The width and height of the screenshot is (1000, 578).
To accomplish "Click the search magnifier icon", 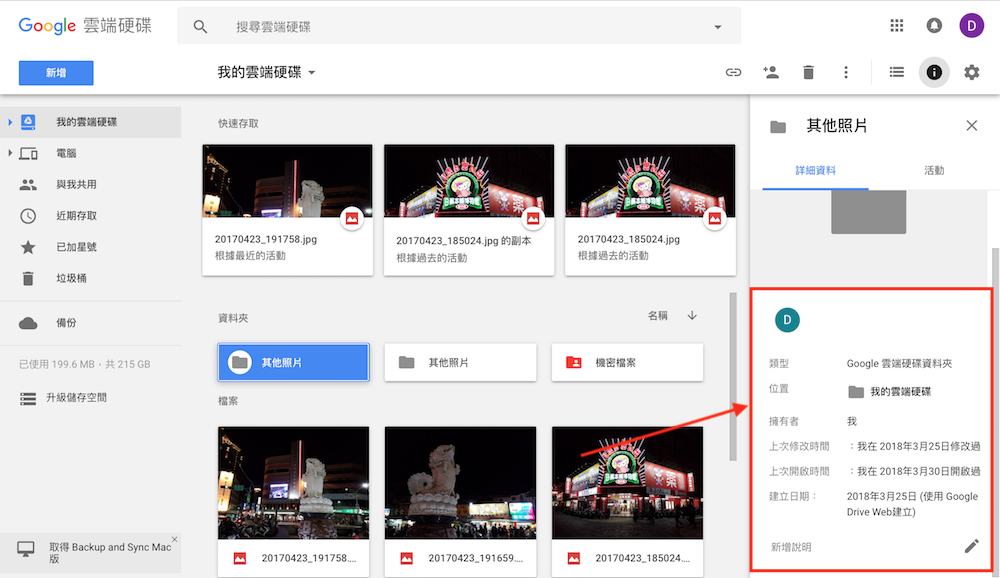I will [x=200, y=25].
